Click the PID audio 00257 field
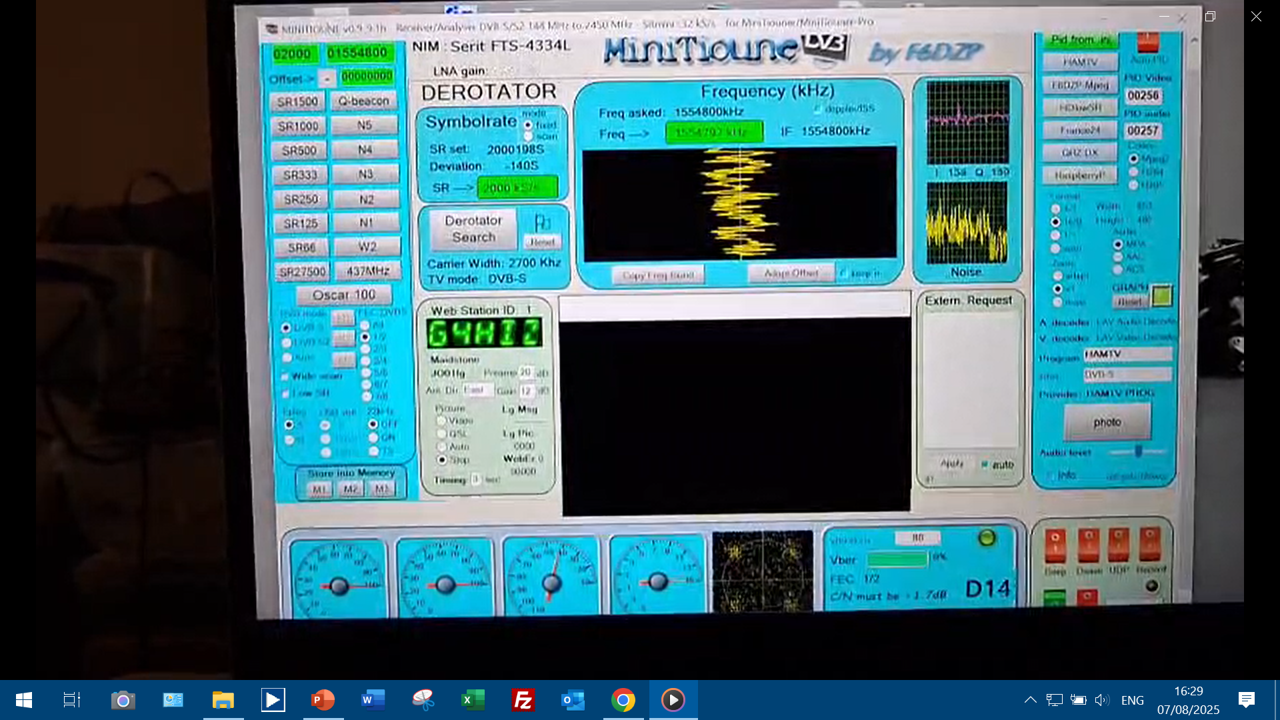The width and height of the screenshot is (1280, 720). (1143, 131)
